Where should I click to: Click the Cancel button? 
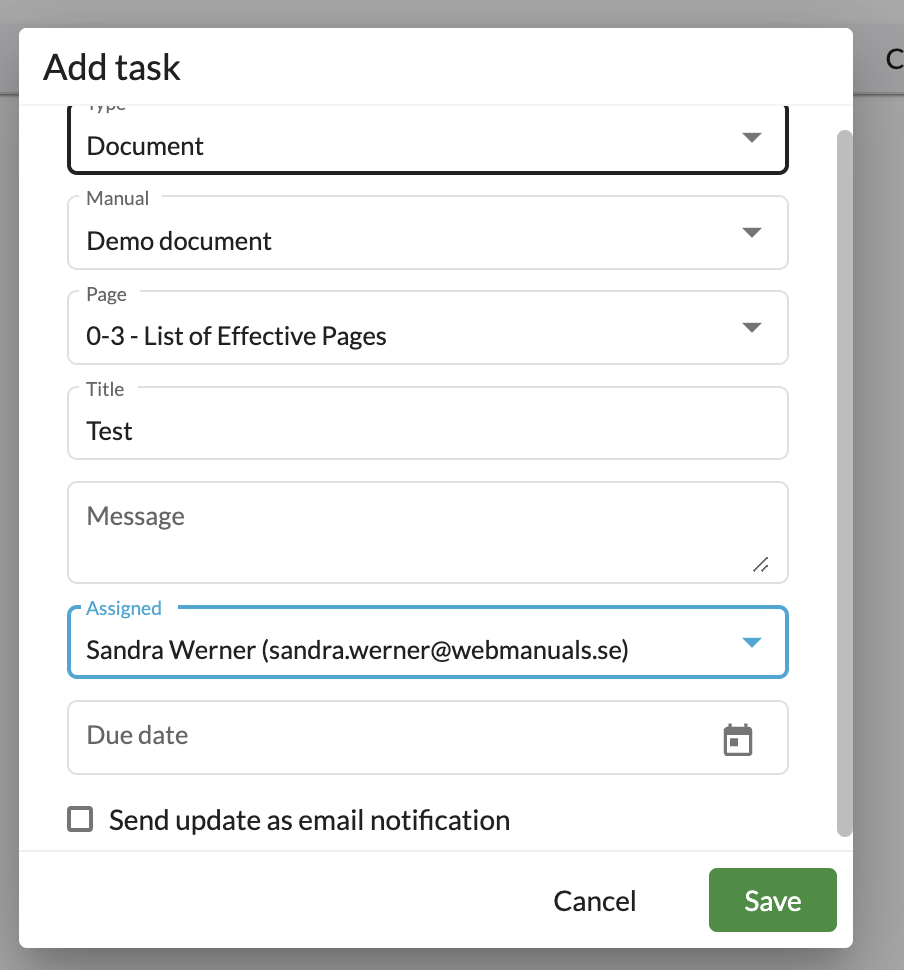coord(594,900)
